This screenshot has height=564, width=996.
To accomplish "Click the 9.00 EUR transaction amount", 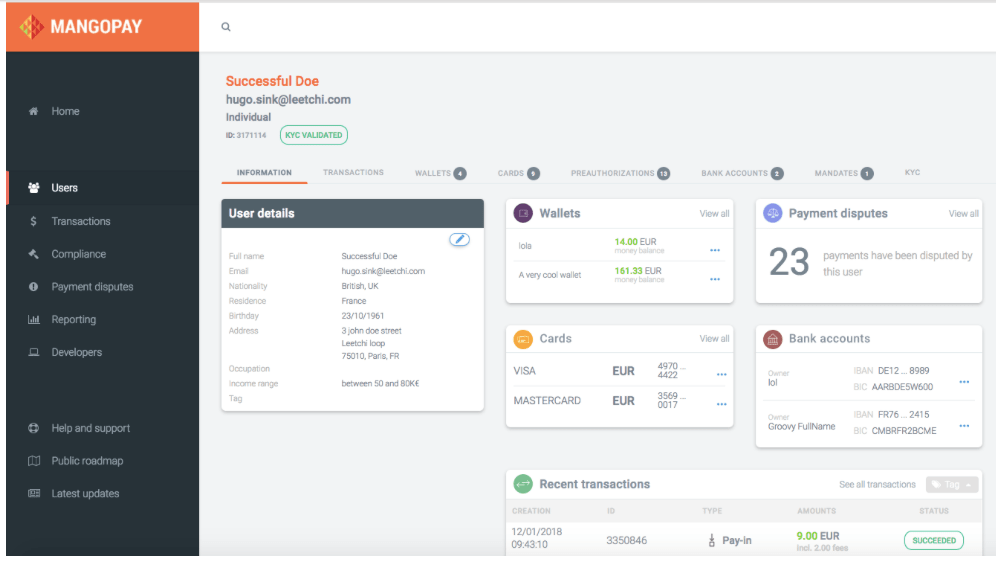I will [x=818, y=536].
